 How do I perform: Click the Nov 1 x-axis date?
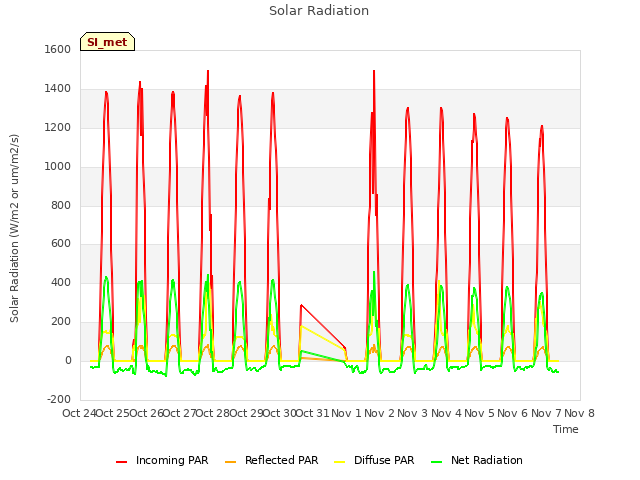[346, 413]
